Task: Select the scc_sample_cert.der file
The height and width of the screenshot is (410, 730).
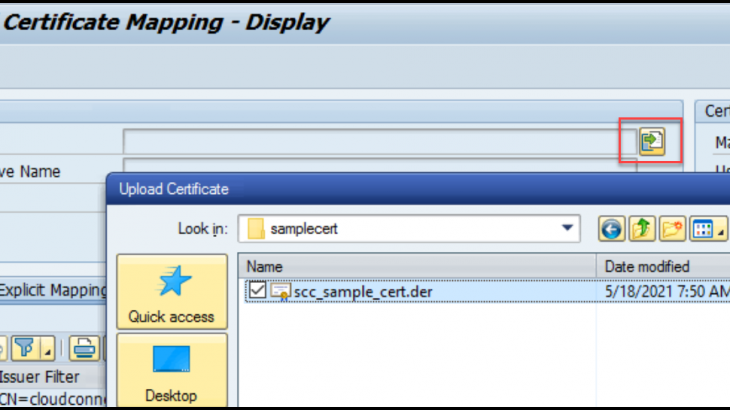Action: click(365, 291)
